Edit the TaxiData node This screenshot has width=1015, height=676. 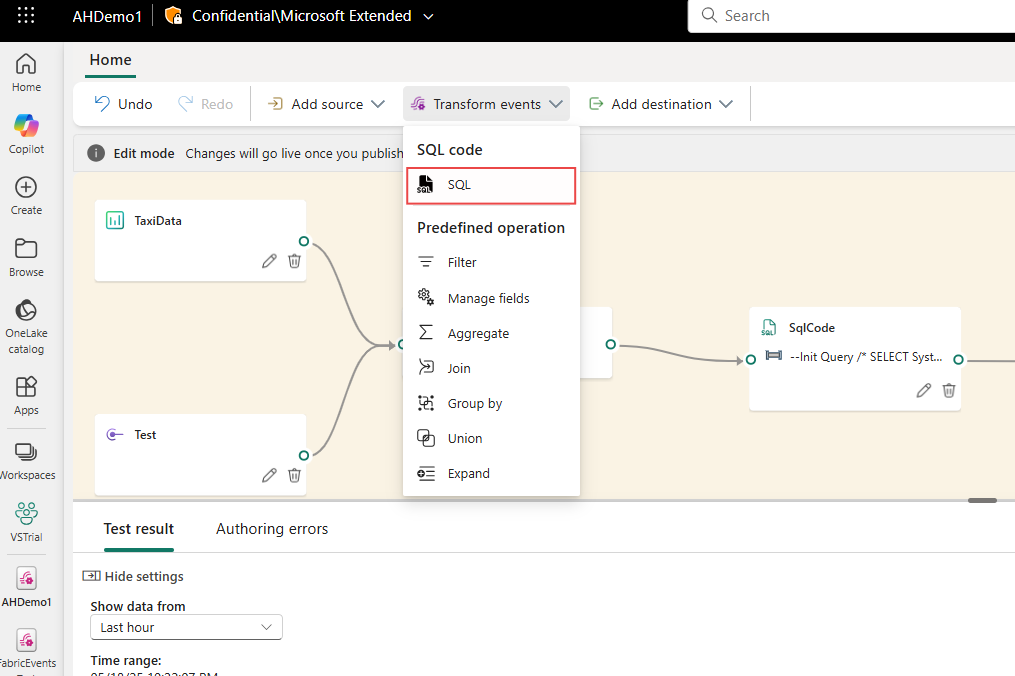coord(269,261)
